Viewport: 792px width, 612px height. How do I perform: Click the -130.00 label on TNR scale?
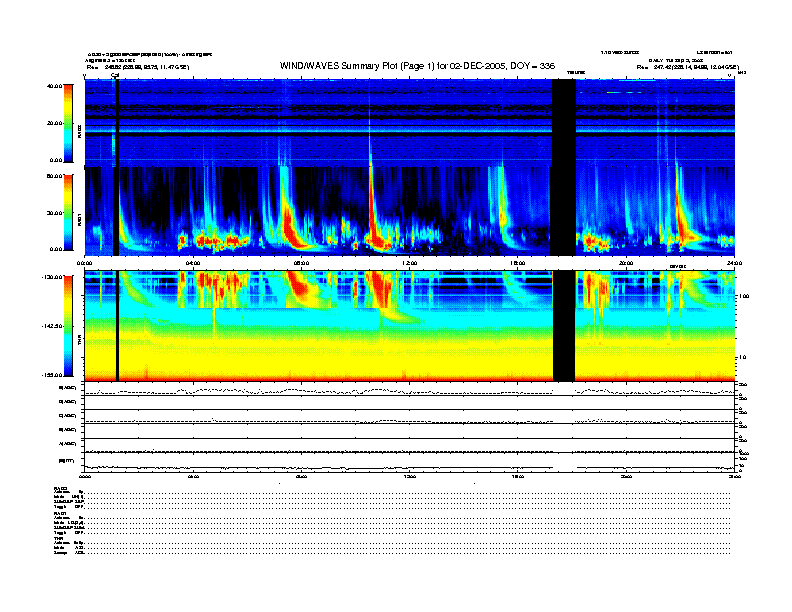click(52, 277)
